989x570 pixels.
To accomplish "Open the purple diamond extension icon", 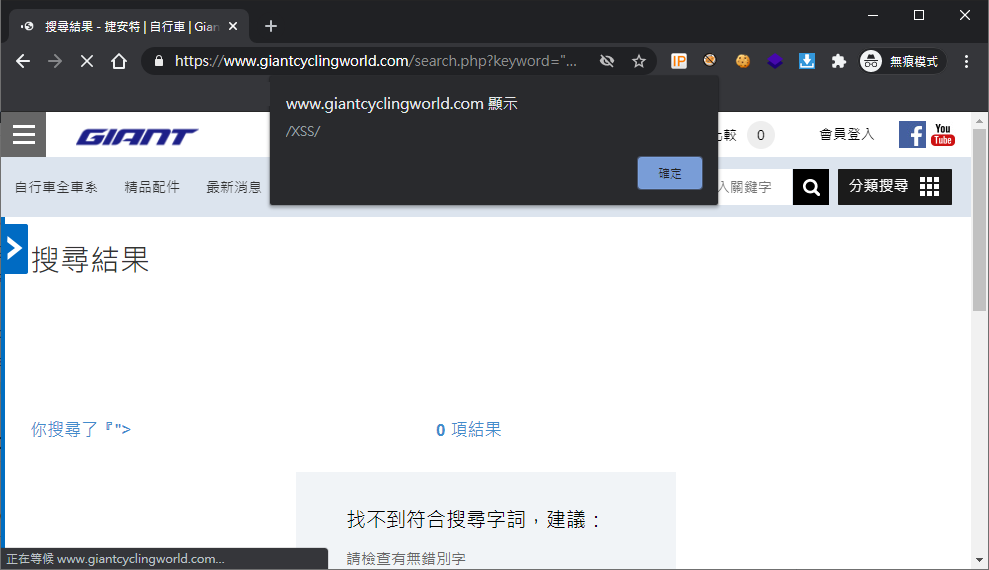I will [x=775, y=61].
